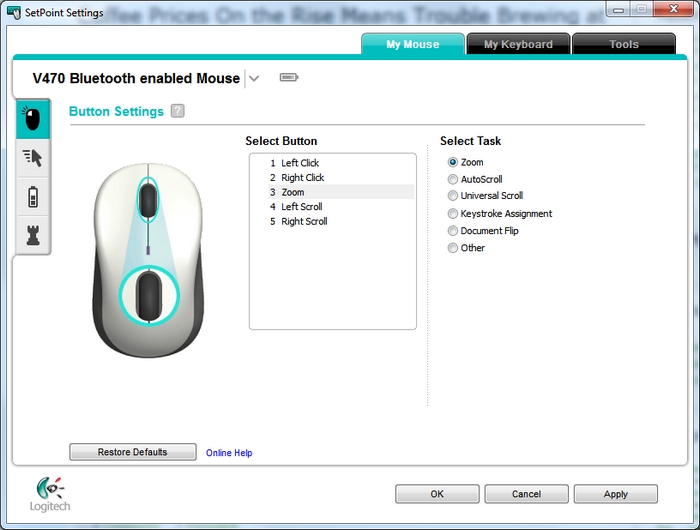The image size is (700, 530).
Task: Select the Zoom task radio button
Action: tap(453, 162)
